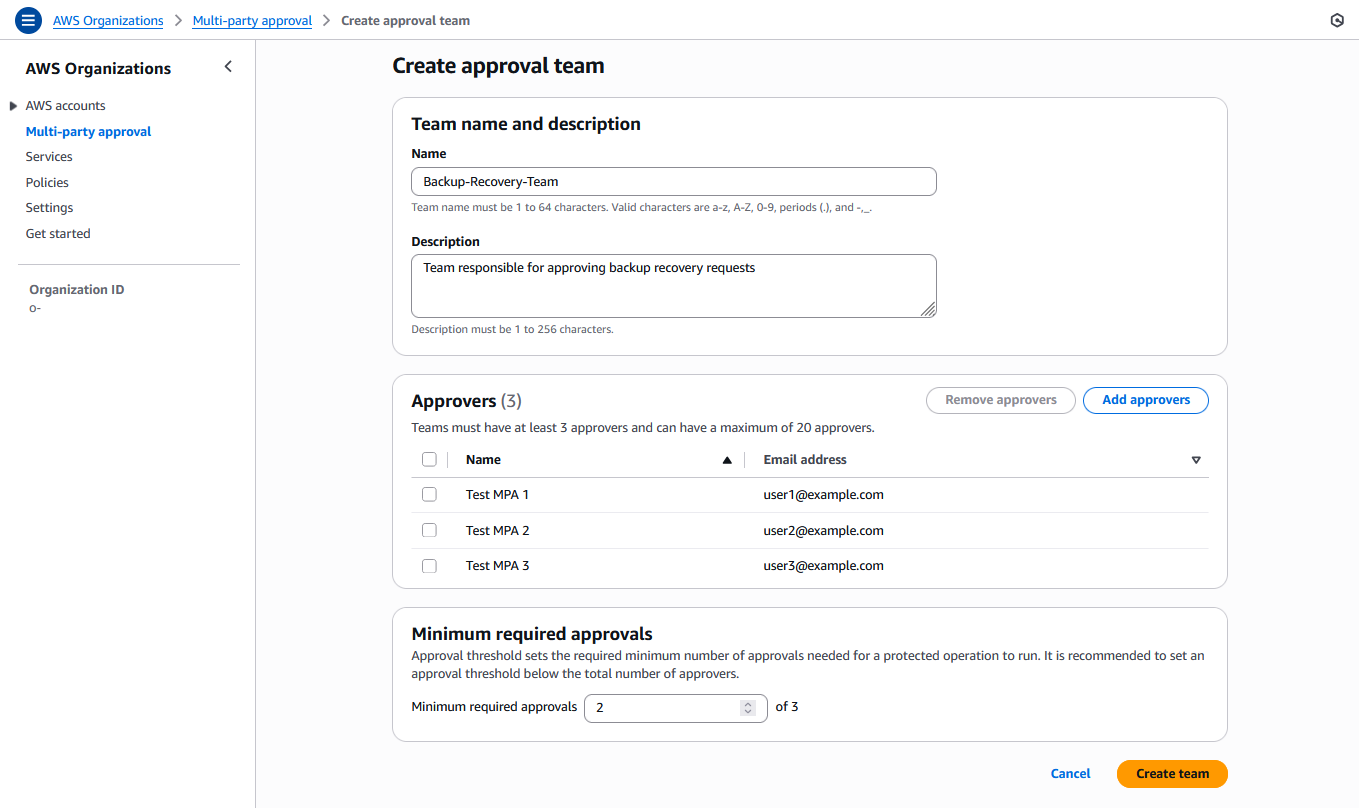Click the Description textarea resize handle

pos(931,311)
